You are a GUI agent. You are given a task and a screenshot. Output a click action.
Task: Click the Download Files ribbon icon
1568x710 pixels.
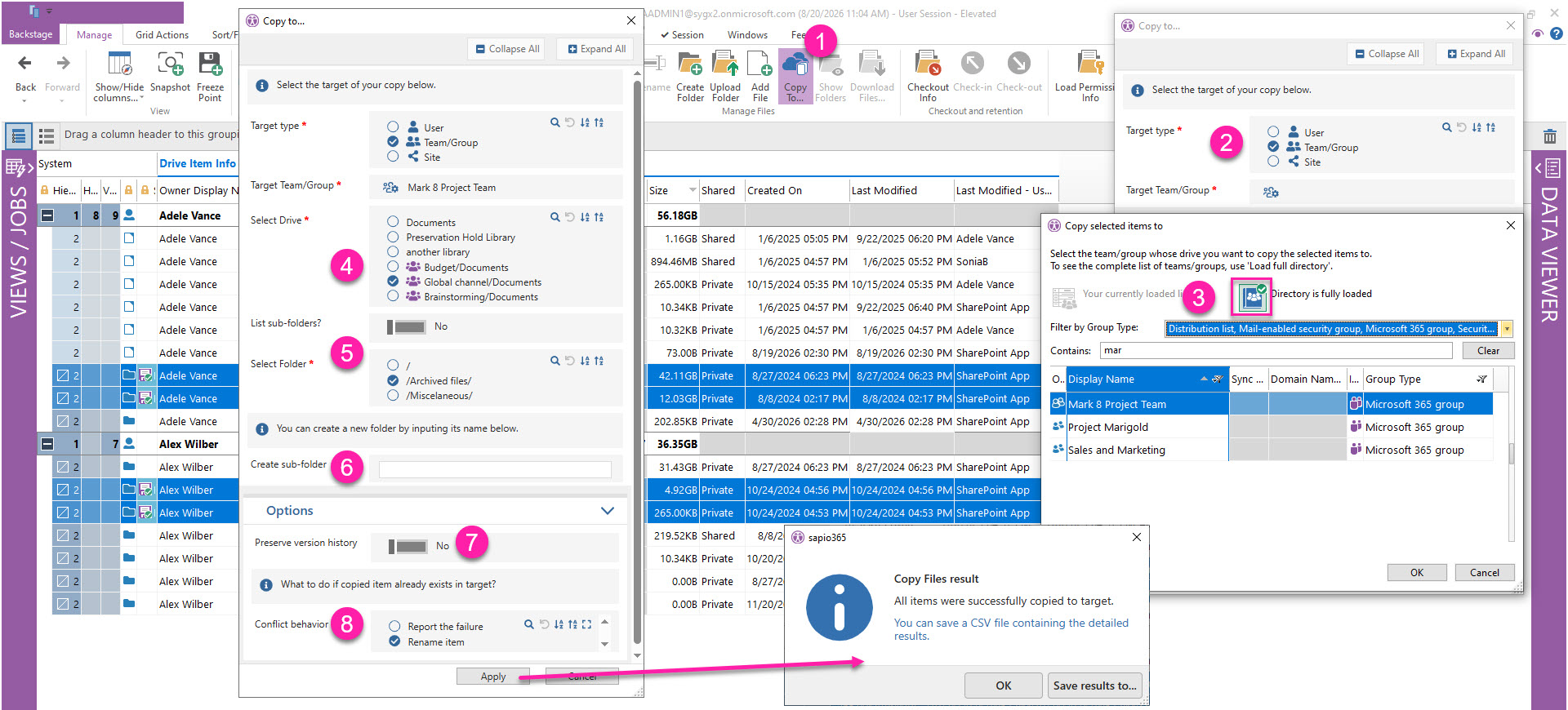pyautogui.click(x=872, y=63)
